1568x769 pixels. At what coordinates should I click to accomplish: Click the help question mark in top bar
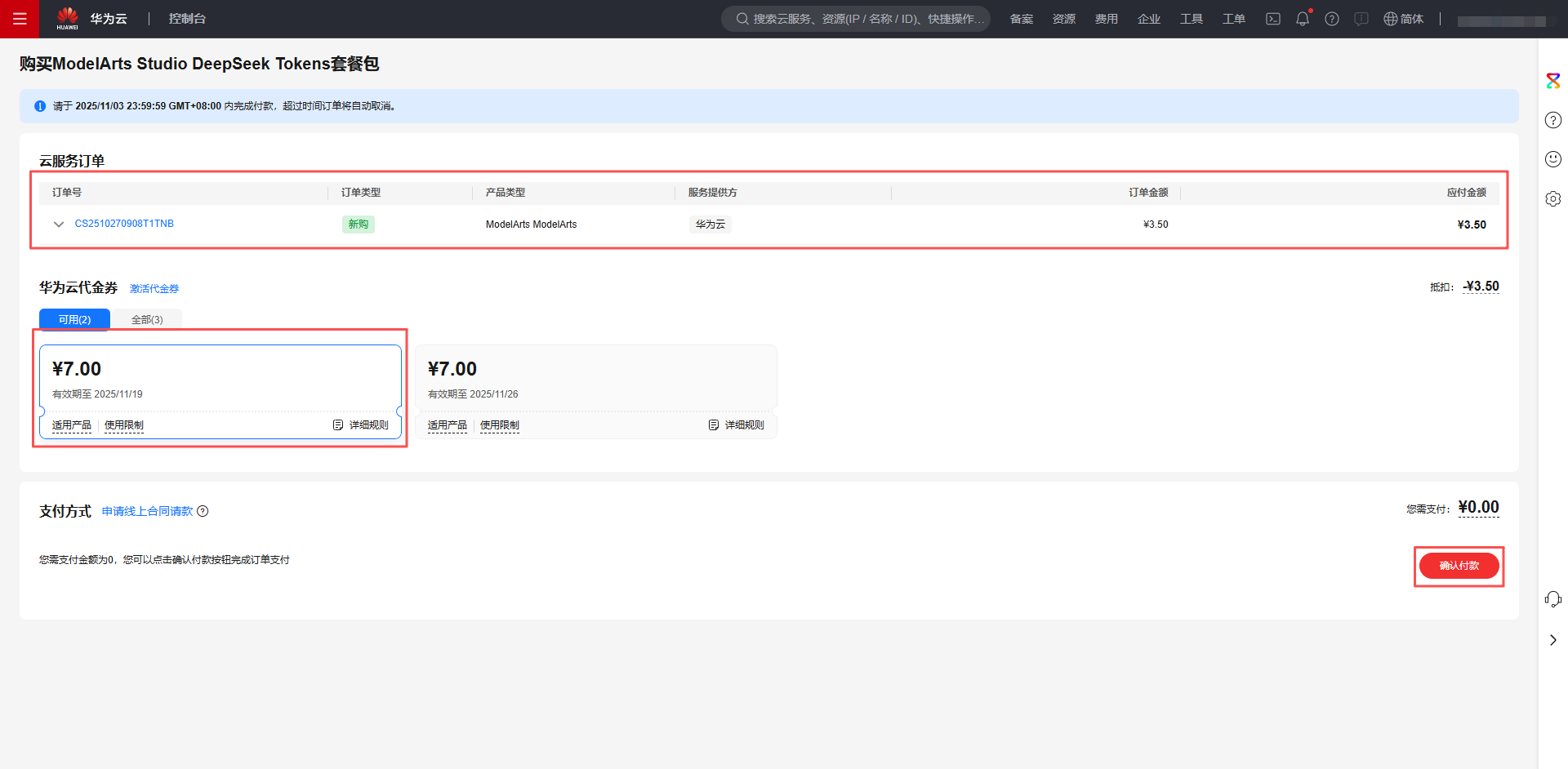tap(1331, 19)
